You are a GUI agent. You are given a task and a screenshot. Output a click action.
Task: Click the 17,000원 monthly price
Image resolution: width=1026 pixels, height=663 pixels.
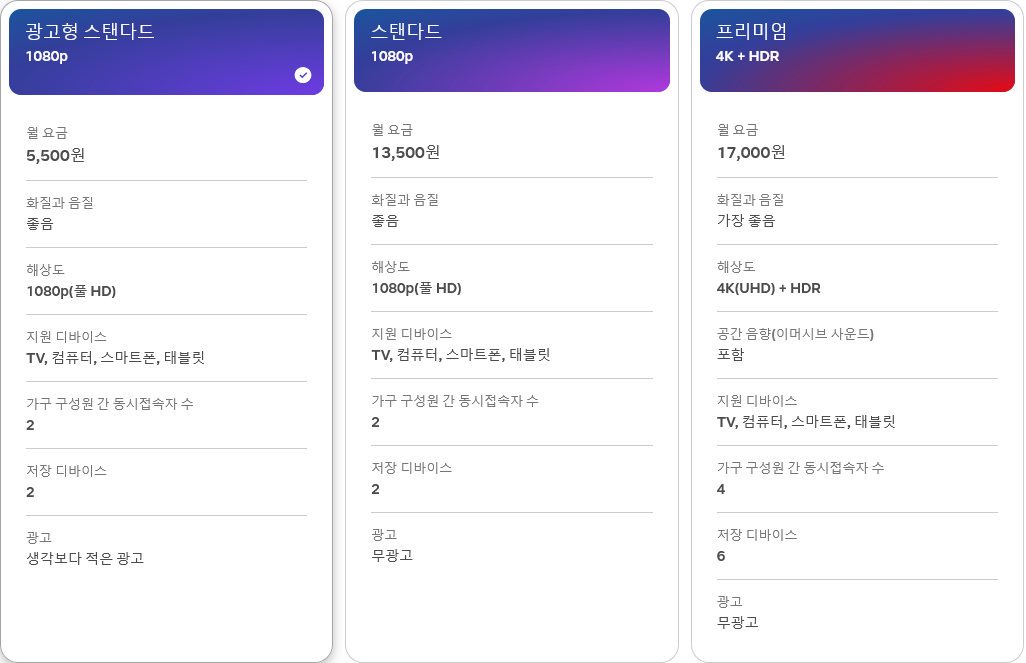(x=751, y=152)
